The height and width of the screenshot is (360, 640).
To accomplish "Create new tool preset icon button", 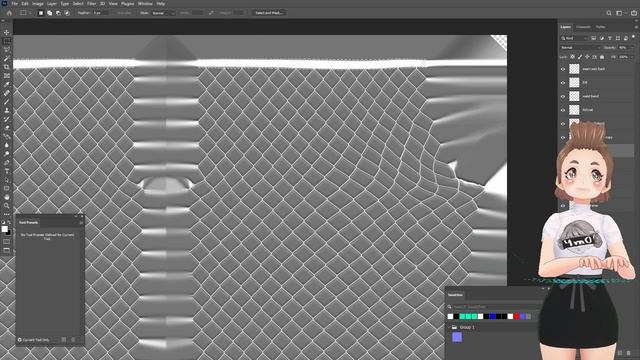I will (x=64, y=340).
